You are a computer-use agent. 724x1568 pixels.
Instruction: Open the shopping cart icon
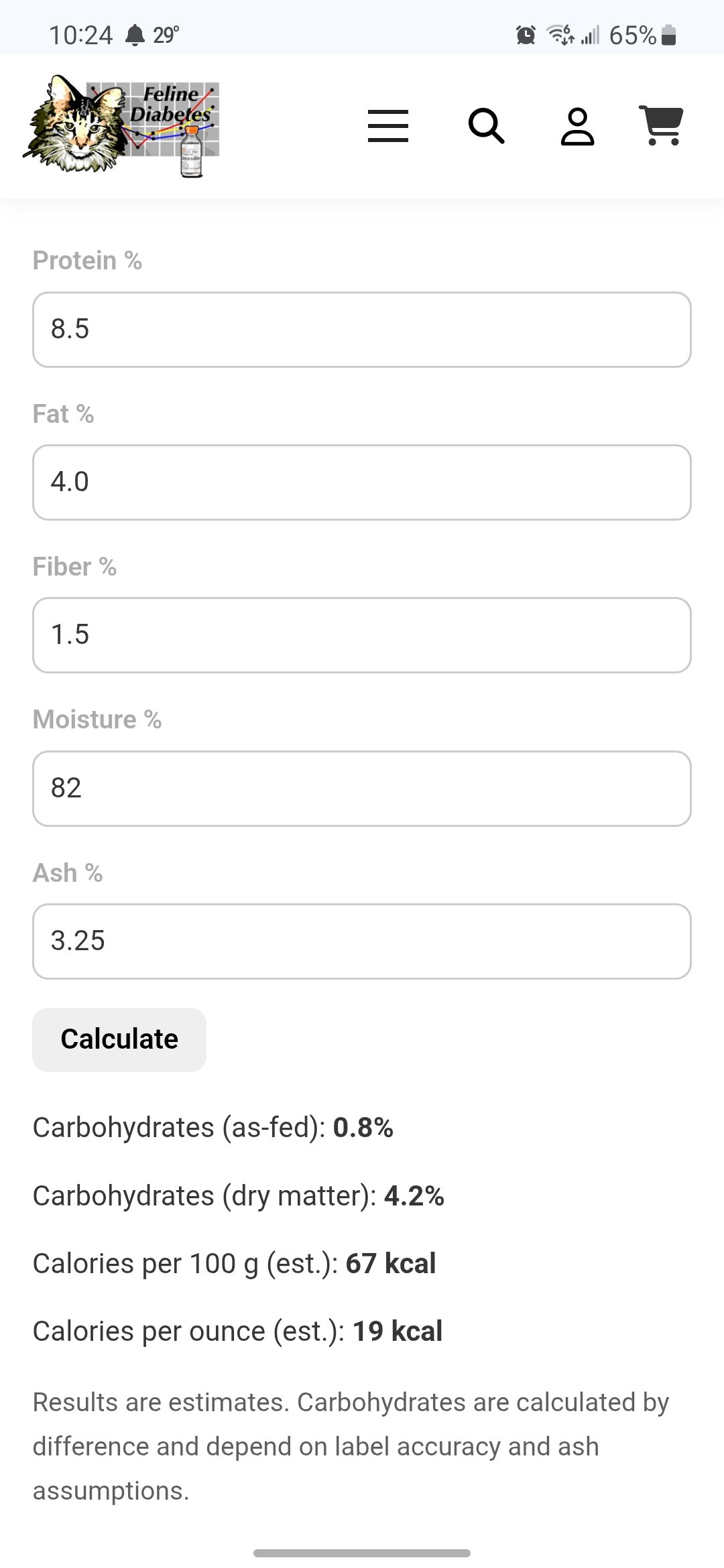662,125
